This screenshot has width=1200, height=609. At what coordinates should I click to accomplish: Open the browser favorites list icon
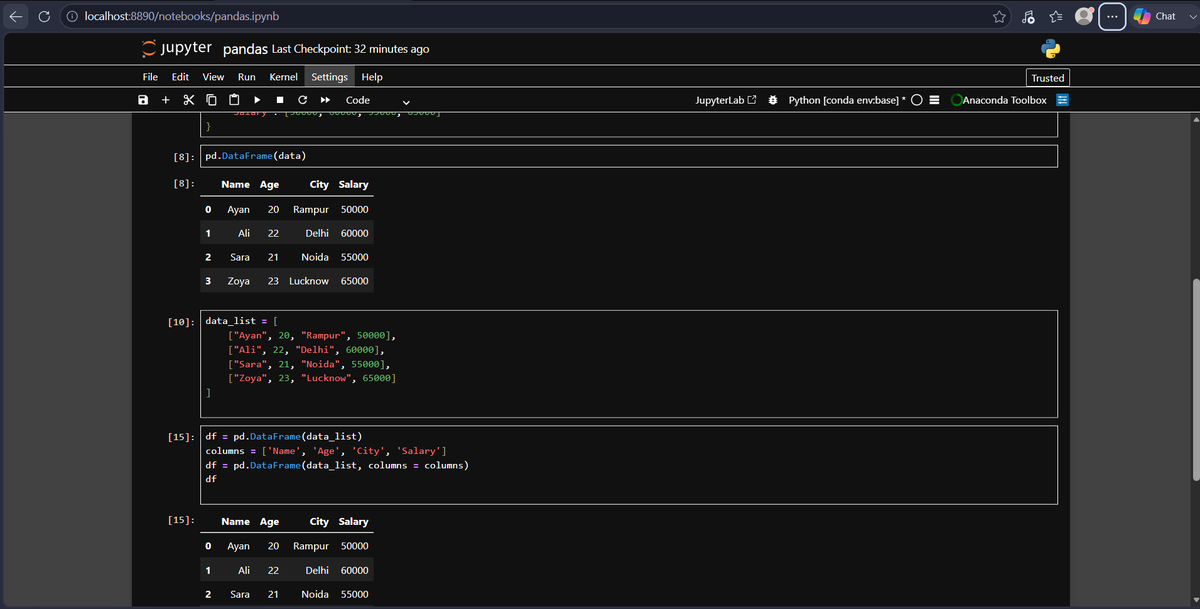tap(1055, 16)
